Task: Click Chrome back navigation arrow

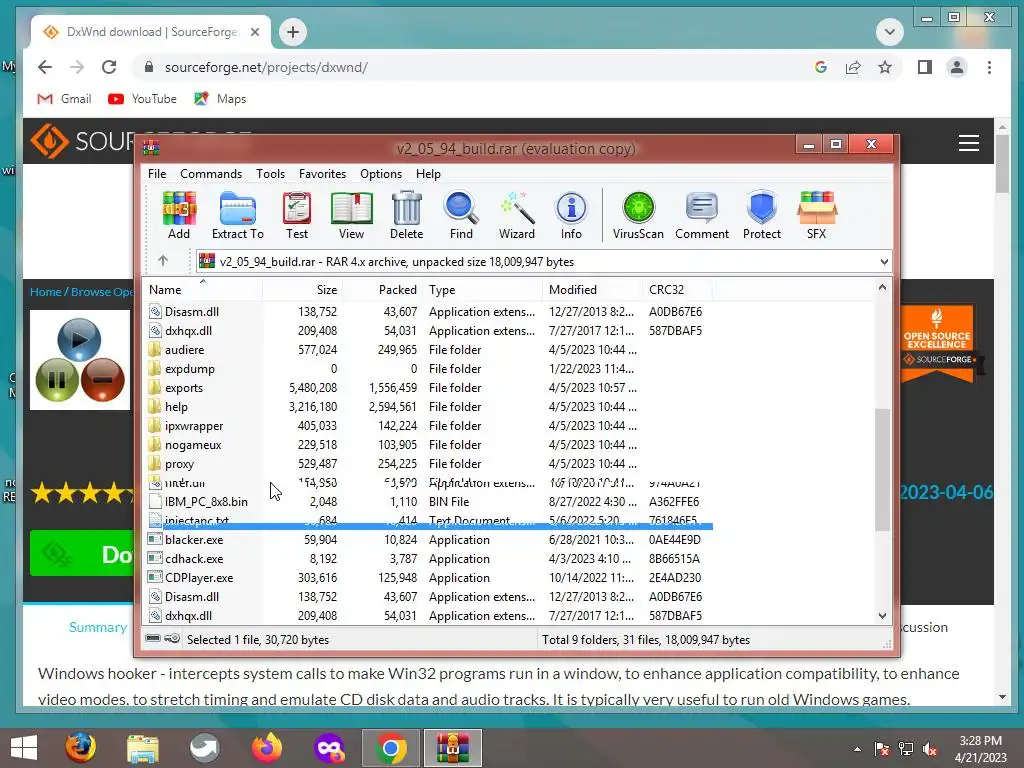Action: tap(44, 67)
